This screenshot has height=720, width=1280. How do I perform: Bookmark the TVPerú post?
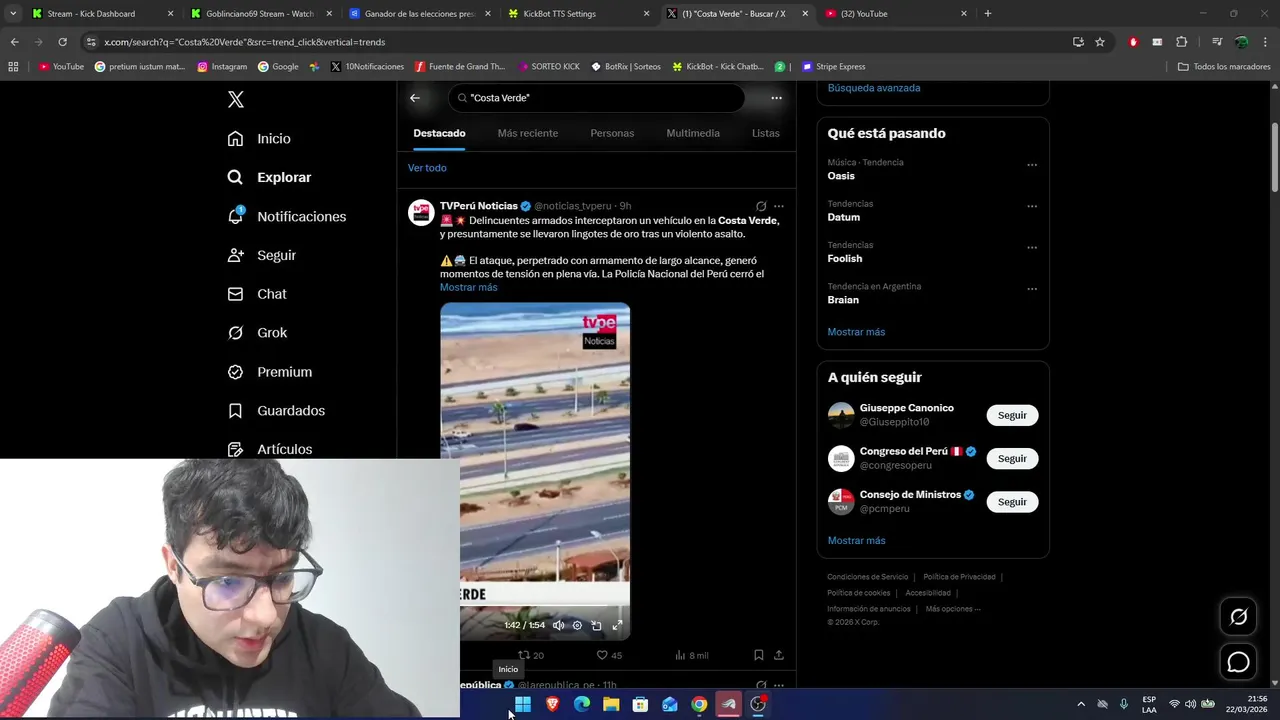click(x=759, y=655)
